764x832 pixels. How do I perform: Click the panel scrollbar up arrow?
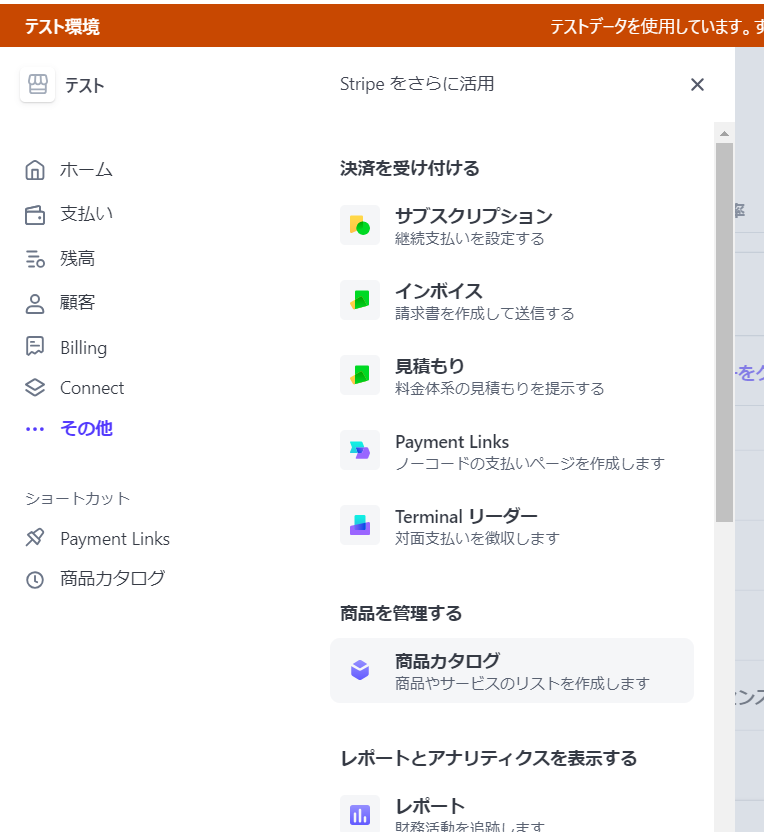pos(724,134)
